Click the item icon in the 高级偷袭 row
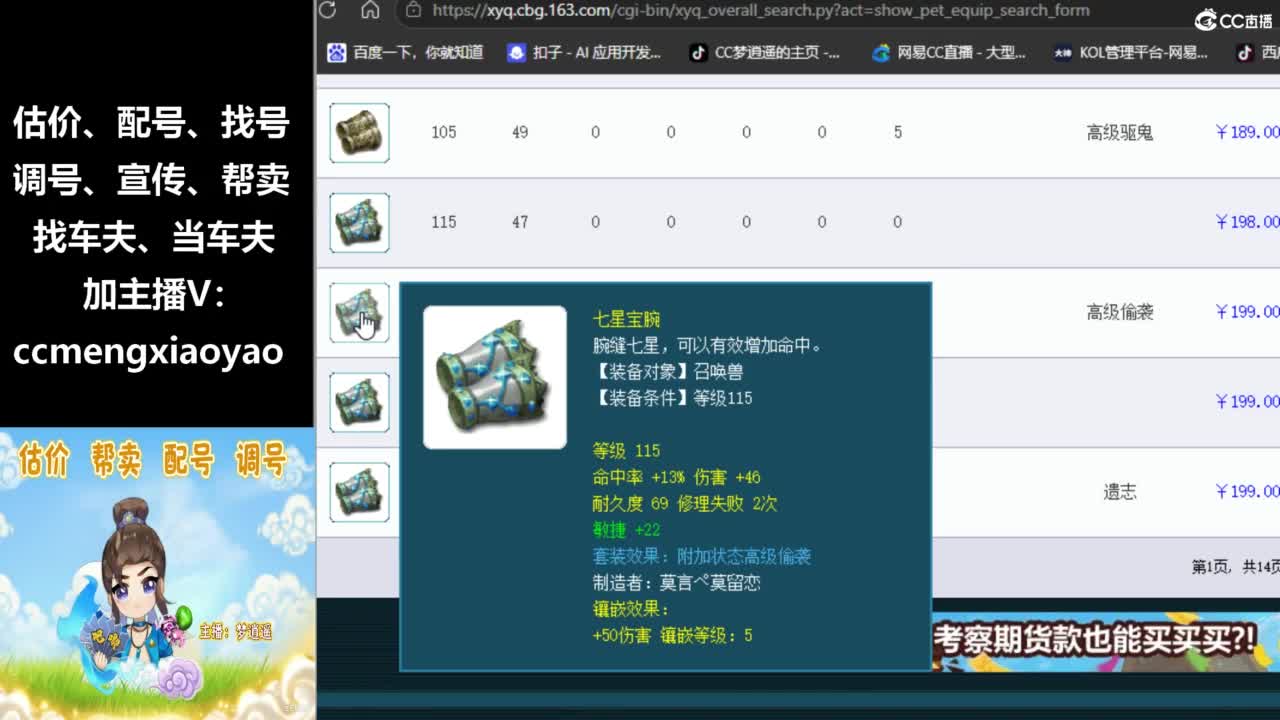This screenshot has height=720, width=1280. pyautogui.click(x=359, y=312)
